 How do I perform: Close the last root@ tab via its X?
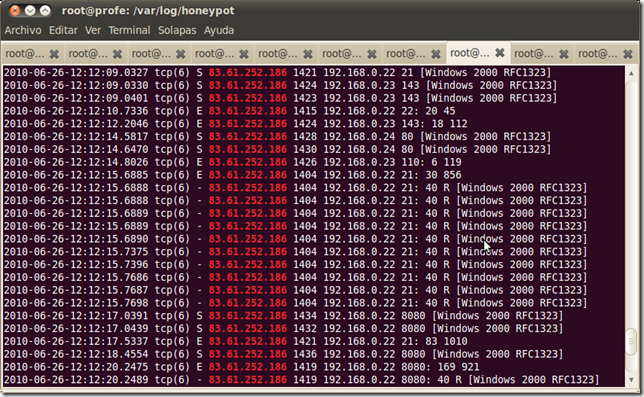[628, 54]
